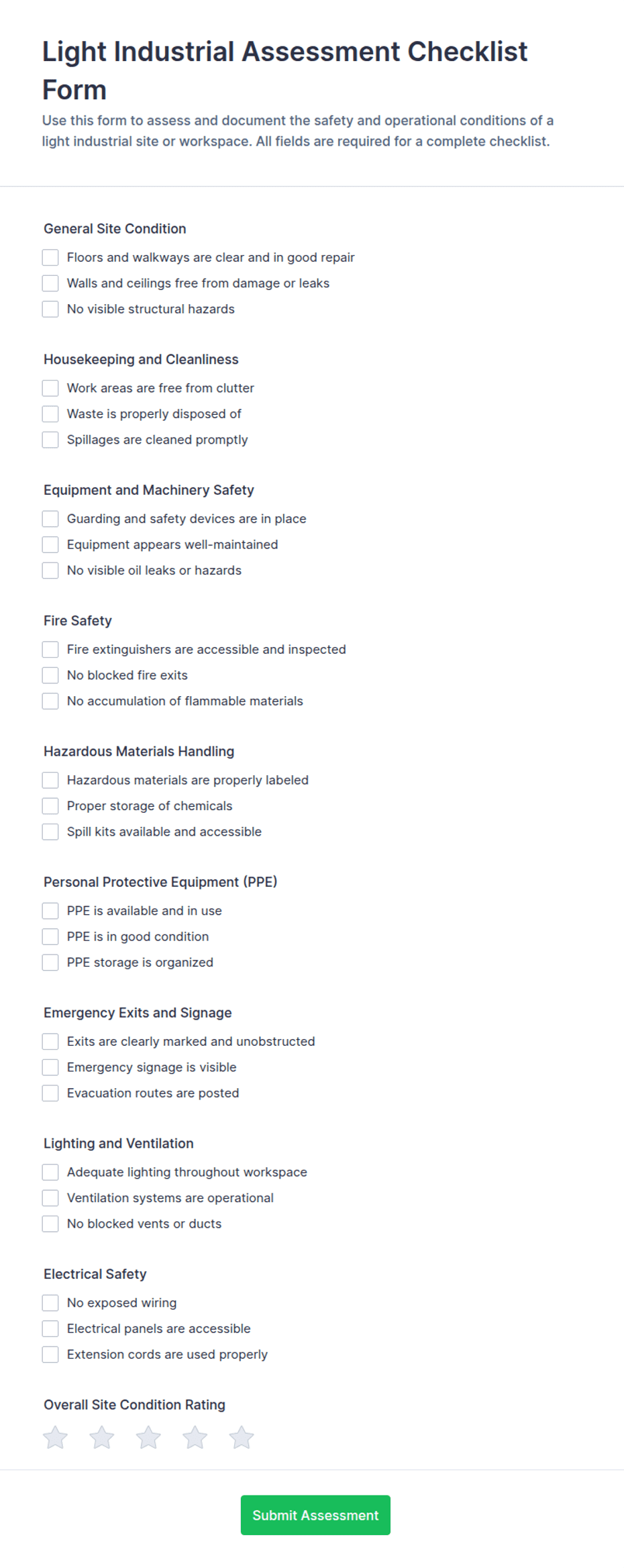Check 'Floors and walkways are clear' box
The height and width of the screenshot is (1568, 624).
coord(50,257)
